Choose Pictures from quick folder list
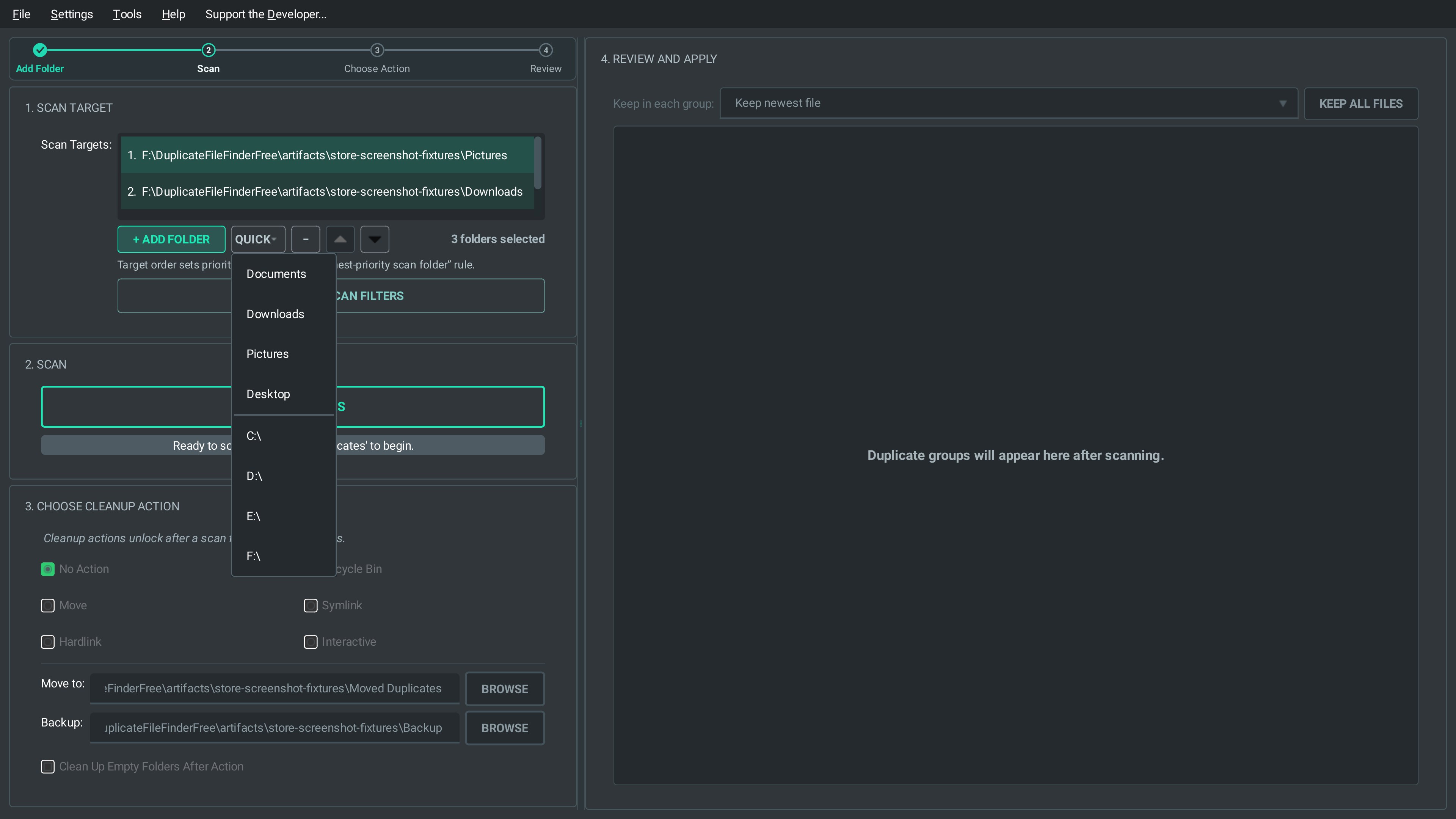 coord(284,354)
